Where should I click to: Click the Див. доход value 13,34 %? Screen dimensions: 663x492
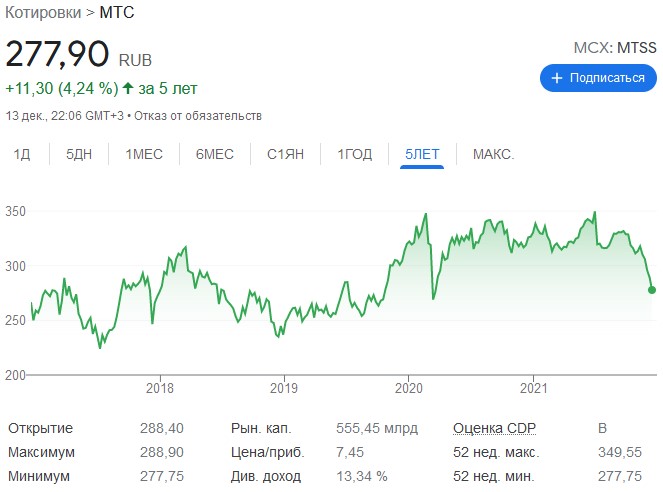tap(362, 476)
